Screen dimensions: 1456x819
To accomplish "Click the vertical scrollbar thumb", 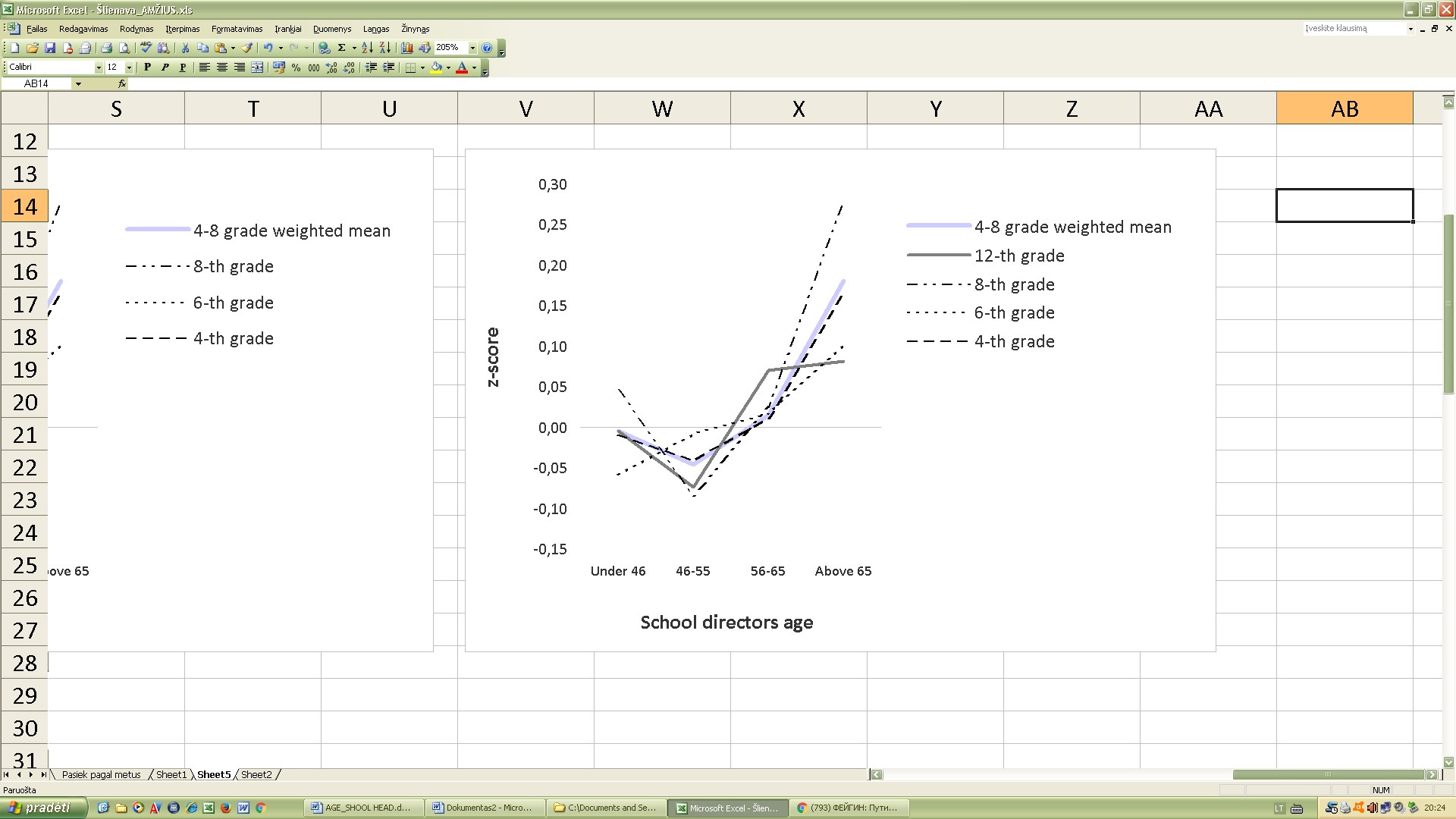I will (x=1449, y=303).
